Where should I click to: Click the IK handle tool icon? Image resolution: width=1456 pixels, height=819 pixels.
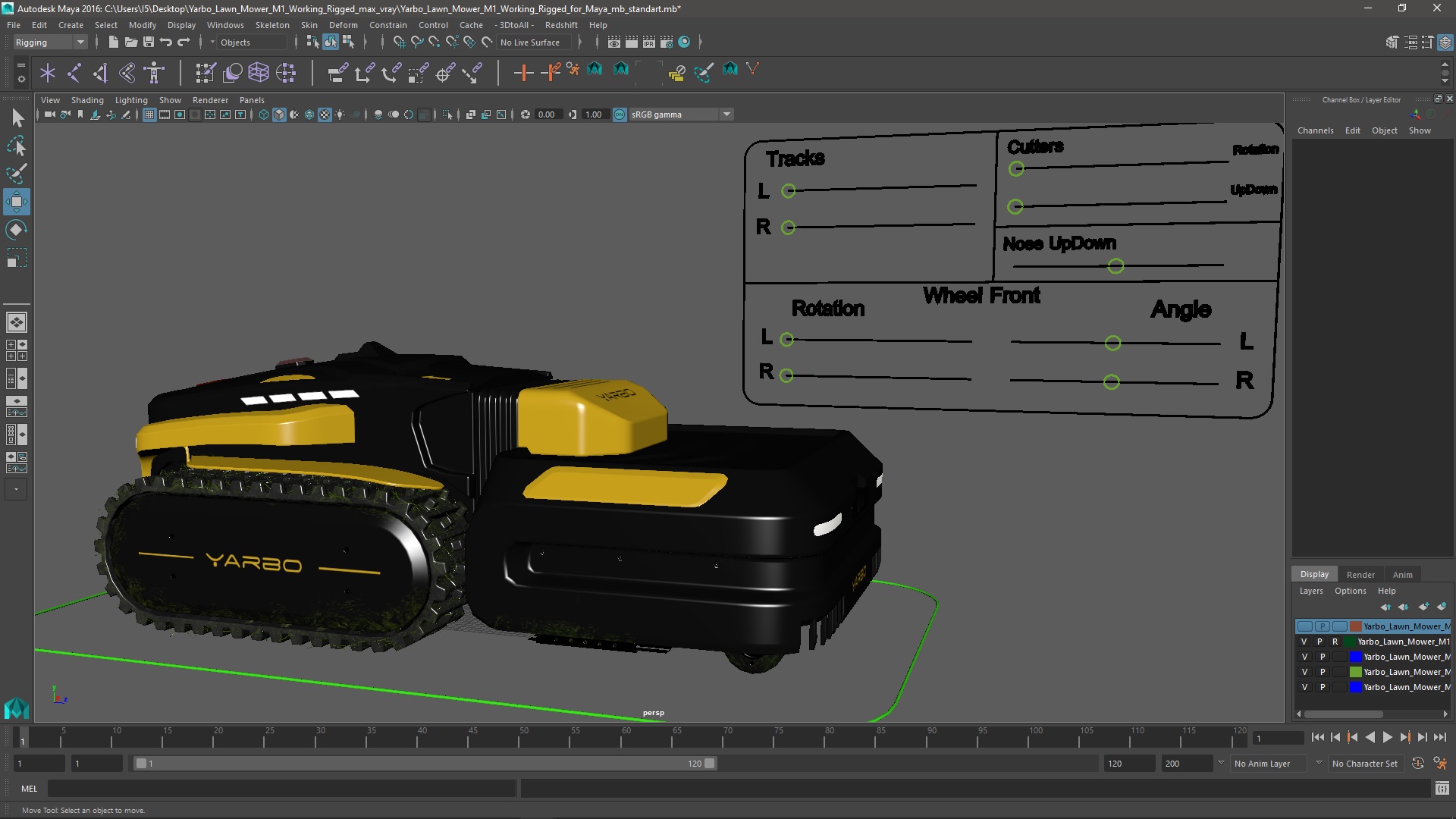coord(101,73)
